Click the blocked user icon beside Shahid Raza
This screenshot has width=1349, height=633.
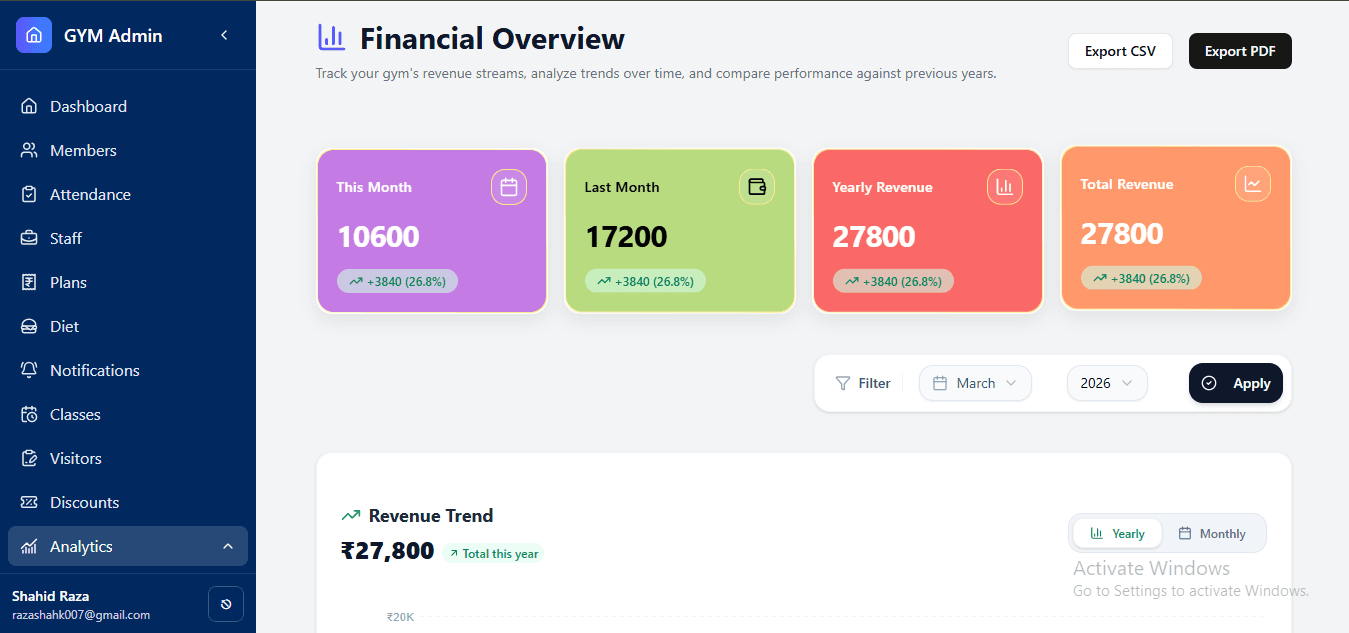click(x=225, y=604)
